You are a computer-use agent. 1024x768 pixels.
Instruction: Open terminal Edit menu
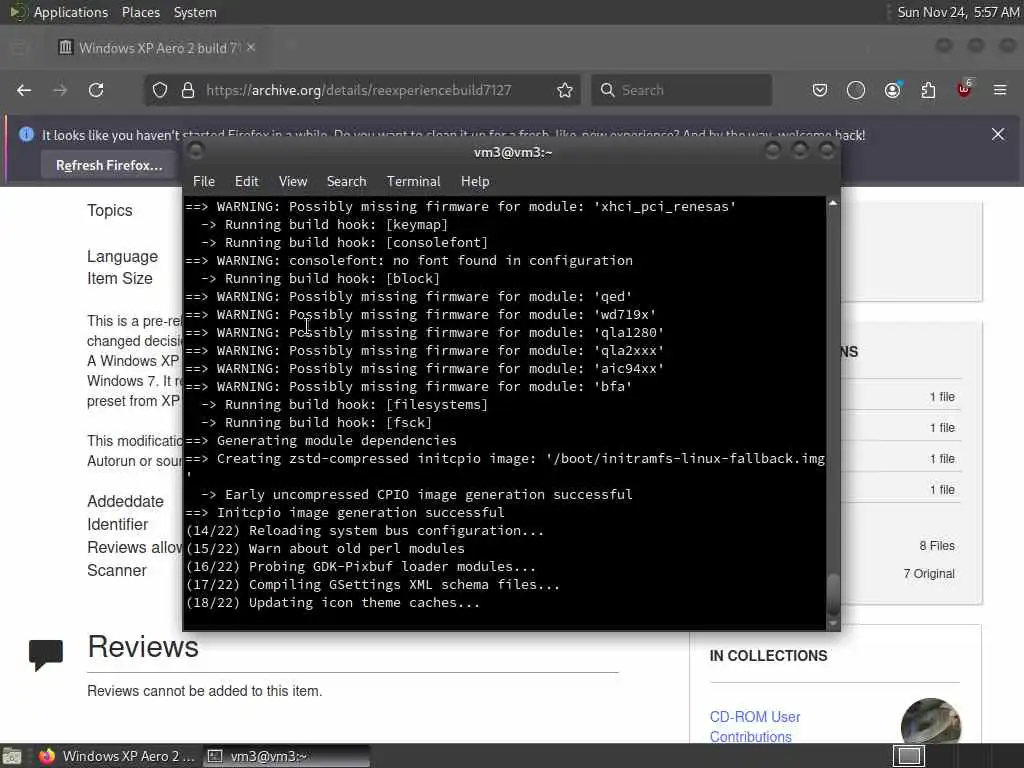247,182
